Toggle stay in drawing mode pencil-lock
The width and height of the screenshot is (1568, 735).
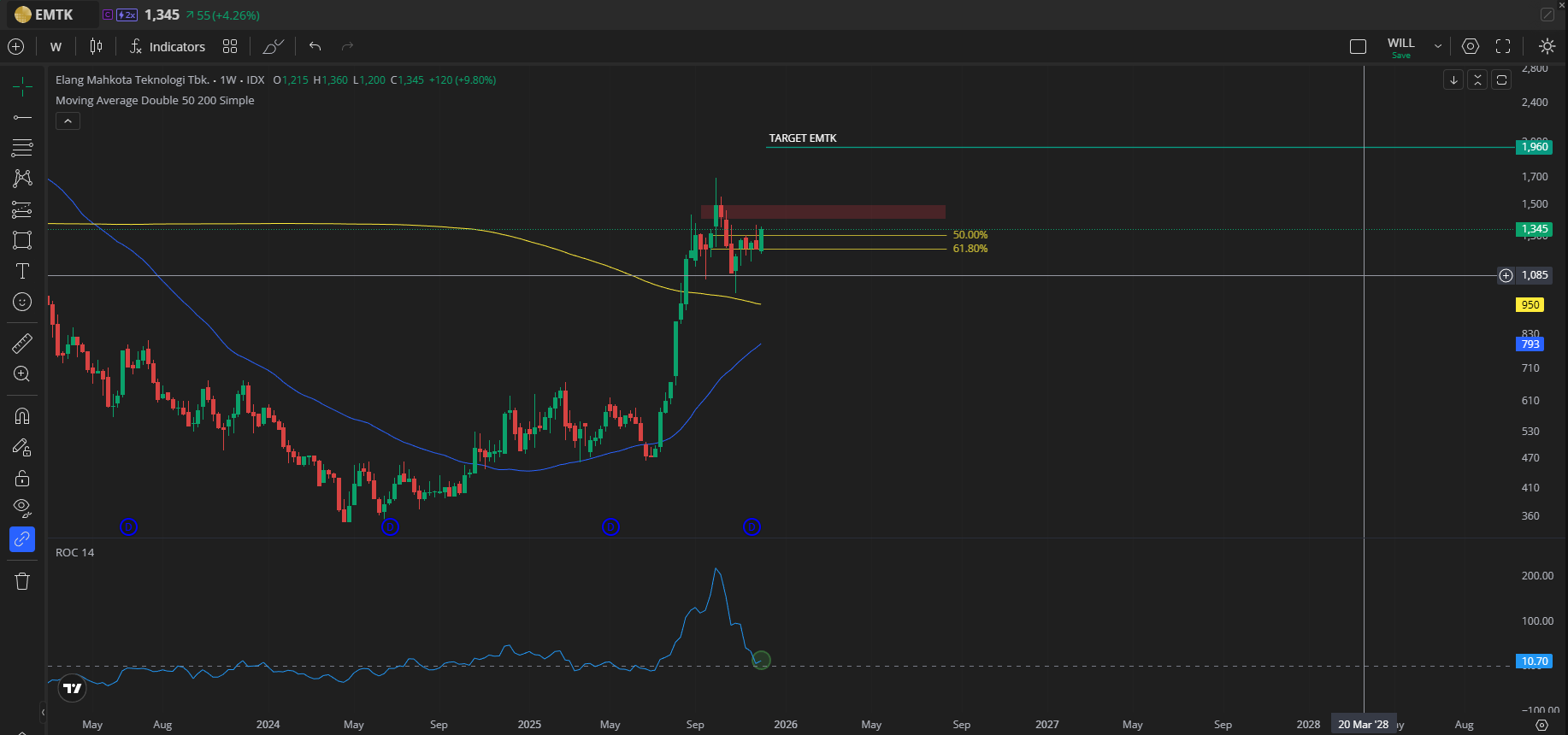22,447
